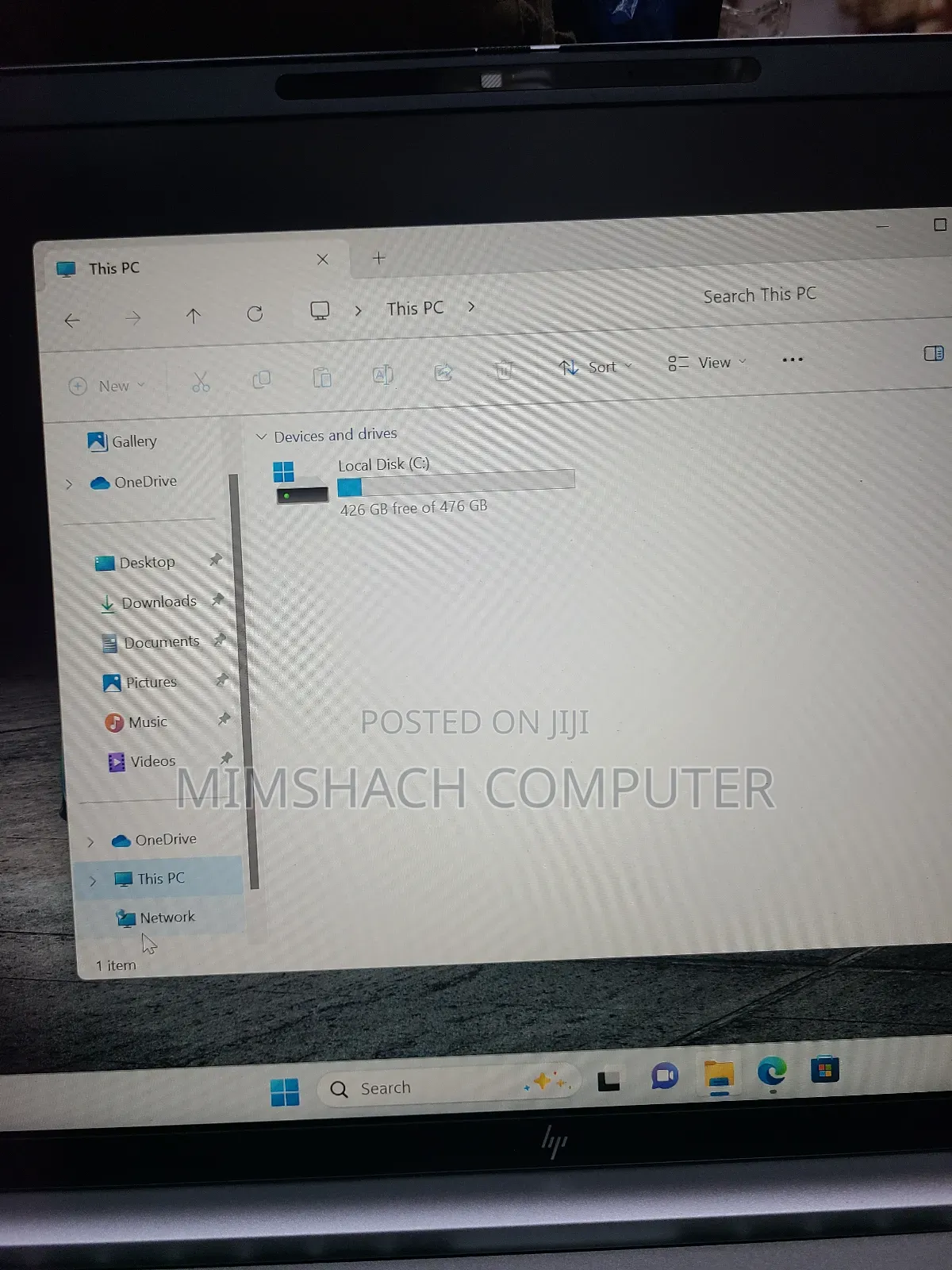Open the View dropdown menu
Image resolution: width=952 pixels, height=1270 pixels.
tap(707, 363)
